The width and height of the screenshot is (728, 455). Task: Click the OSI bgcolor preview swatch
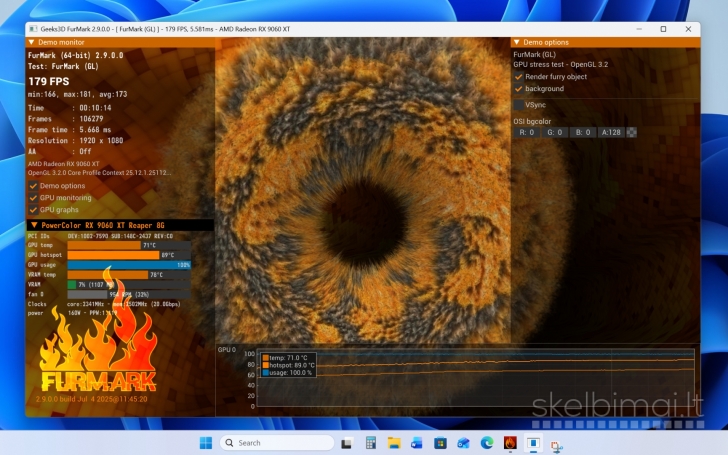pyautogui.click(x=631, y=132)
